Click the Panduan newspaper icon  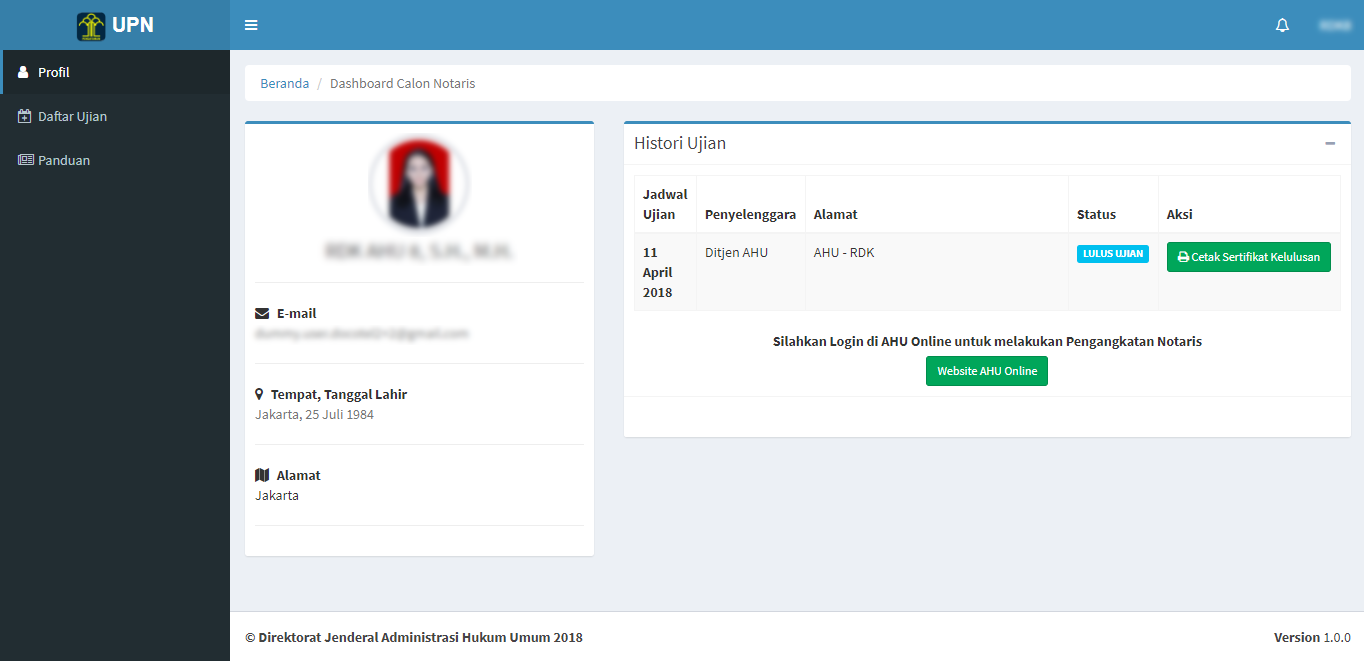point(25,160)
